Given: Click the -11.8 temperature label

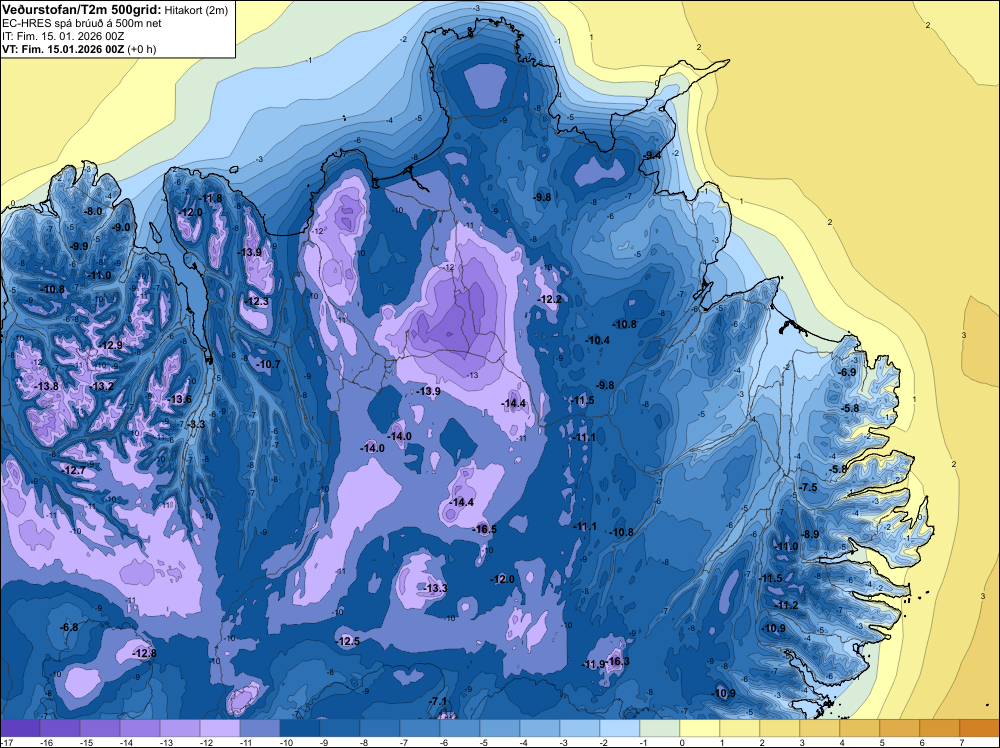Looking at the screenshot, I should (x=210, y=198).
